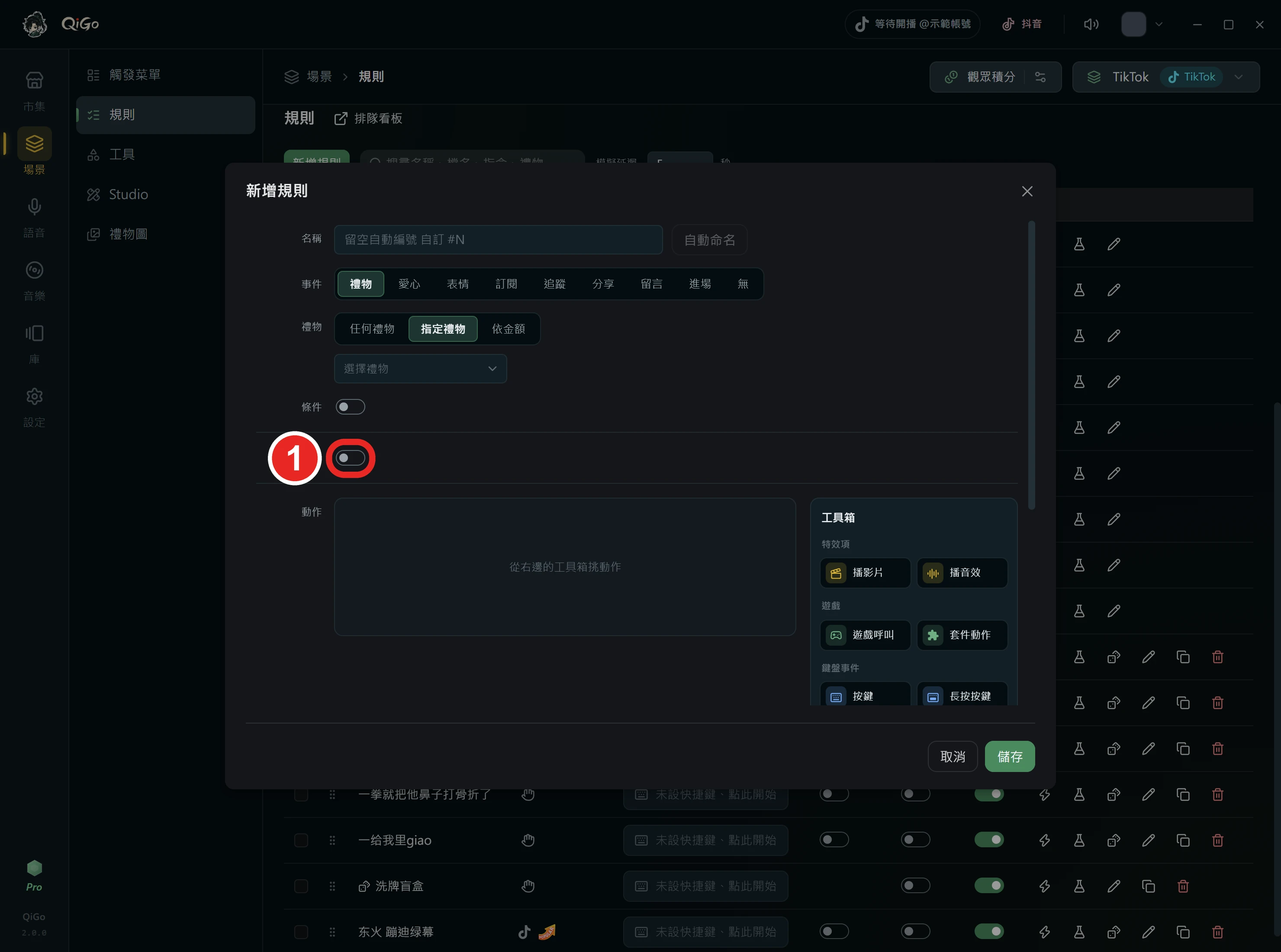Delete the 洗牌盲盒 rule with trash icon
The width and height of the screenshot is (1281, 952).
(1182, 886)
